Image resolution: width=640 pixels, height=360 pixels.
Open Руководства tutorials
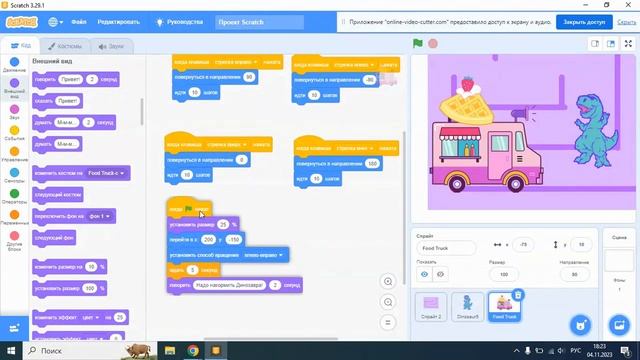pyautogui.click(x=180, y=22)
